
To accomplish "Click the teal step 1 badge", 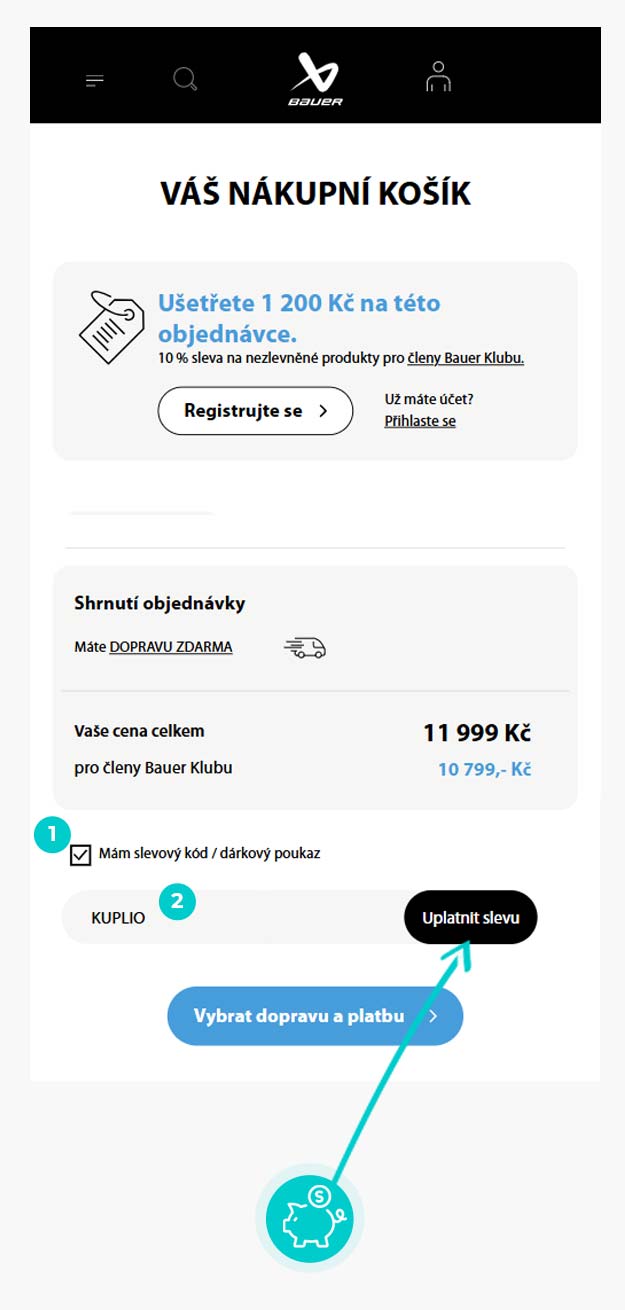I will 51,836.
